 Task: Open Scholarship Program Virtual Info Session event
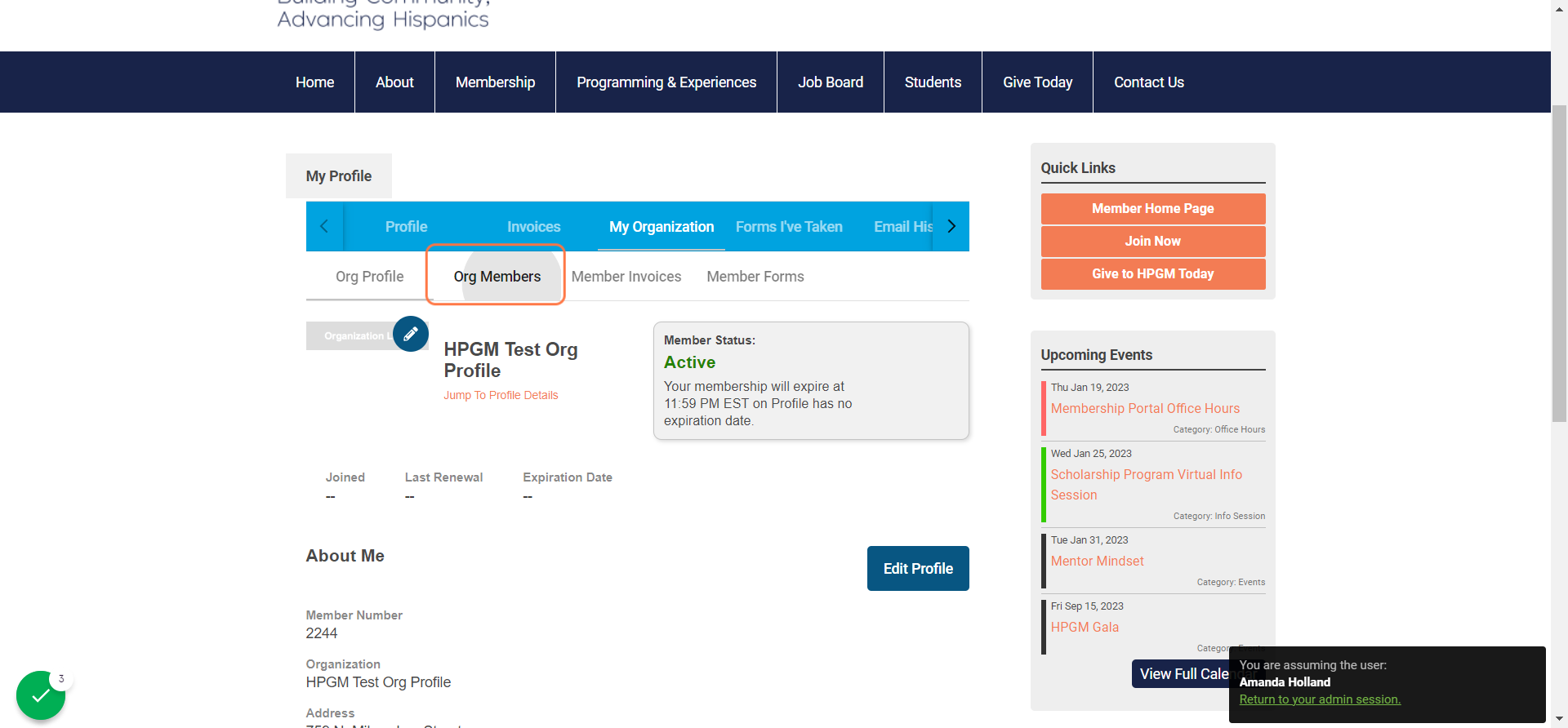point(1146,485)
